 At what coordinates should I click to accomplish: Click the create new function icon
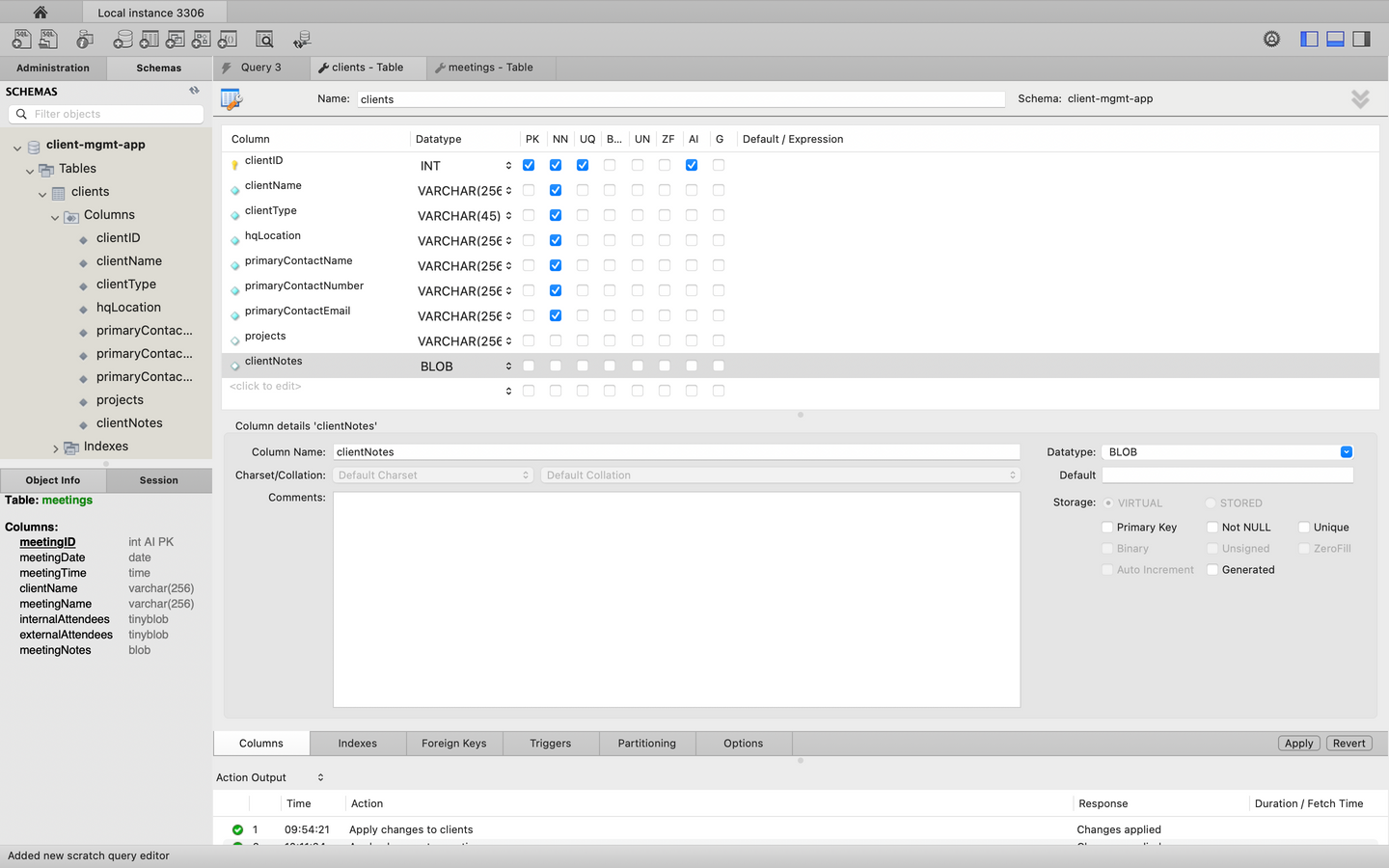point(227,40)
